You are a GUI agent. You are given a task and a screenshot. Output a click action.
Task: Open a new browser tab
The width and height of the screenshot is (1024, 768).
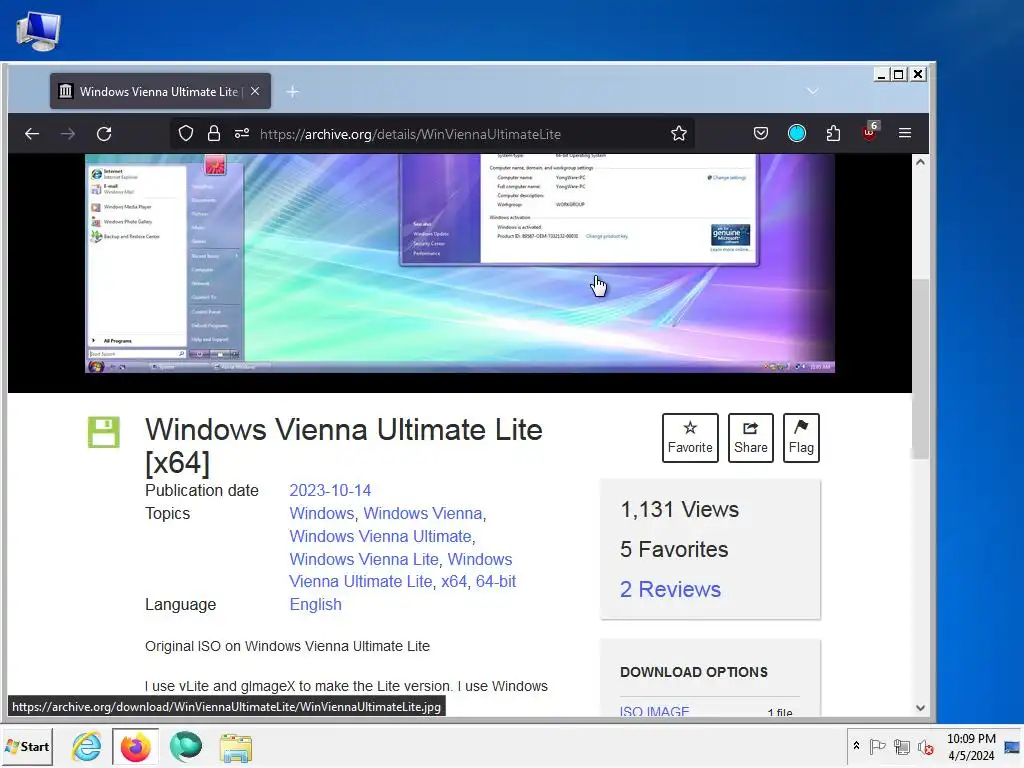(293, 92)
